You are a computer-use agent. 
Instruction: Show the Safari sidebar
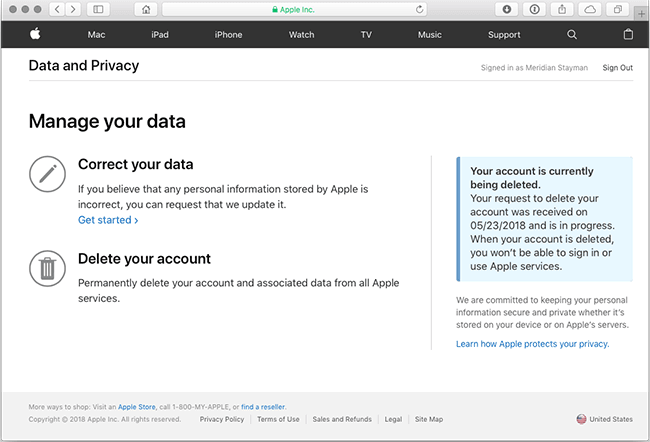[x=98, y=9]
